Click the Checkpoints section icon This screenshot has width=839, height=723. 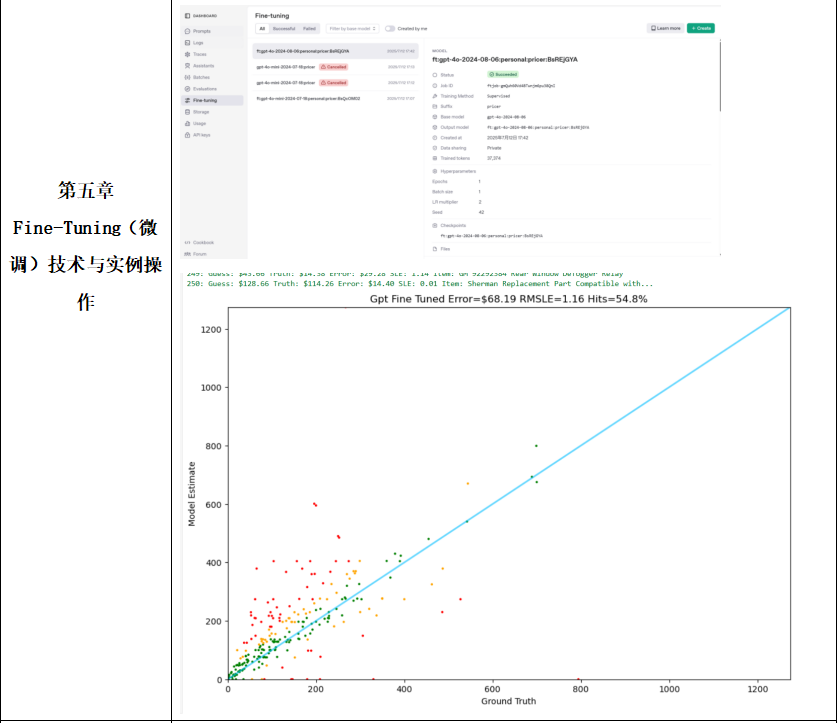click(x=434, y=225)
